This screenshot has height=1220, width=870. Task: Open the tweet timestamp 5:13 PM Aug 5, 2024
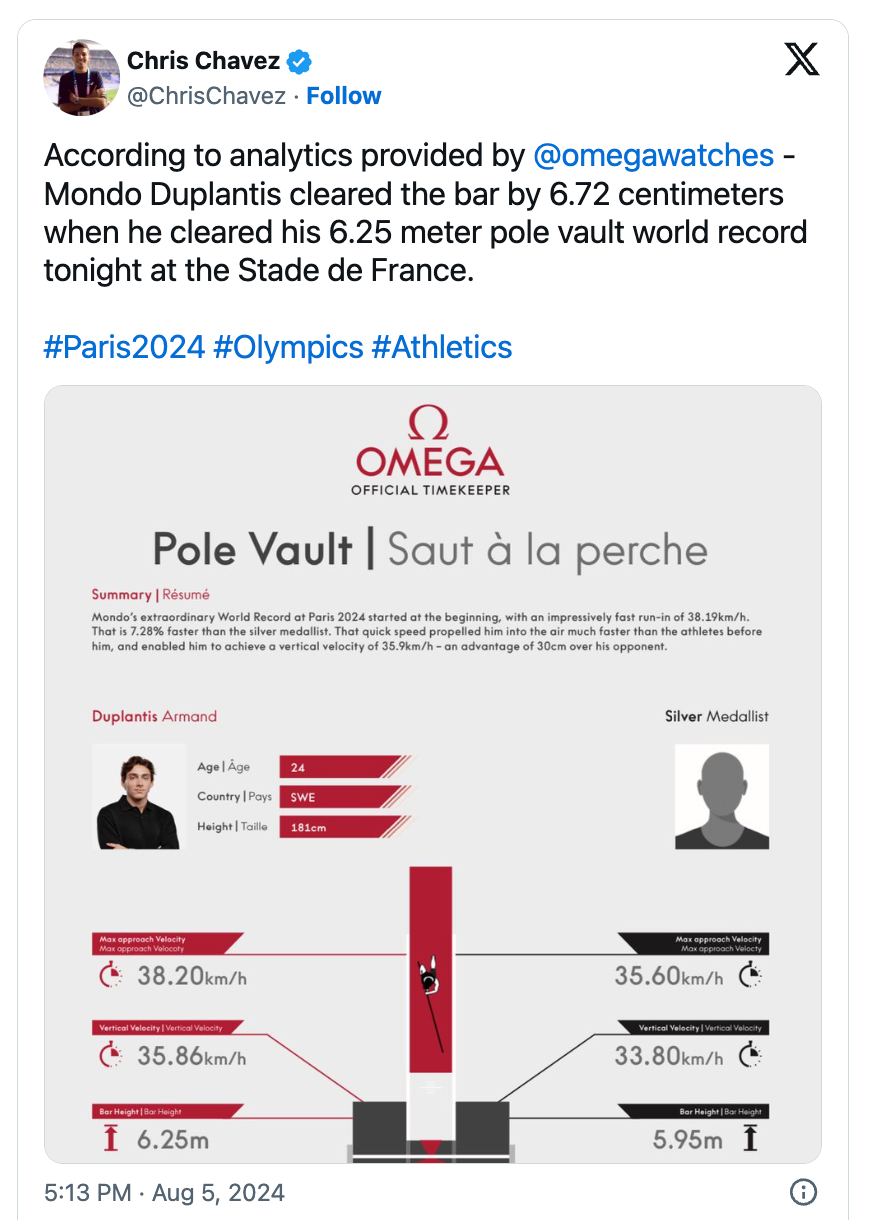[x=165, y=1192]
